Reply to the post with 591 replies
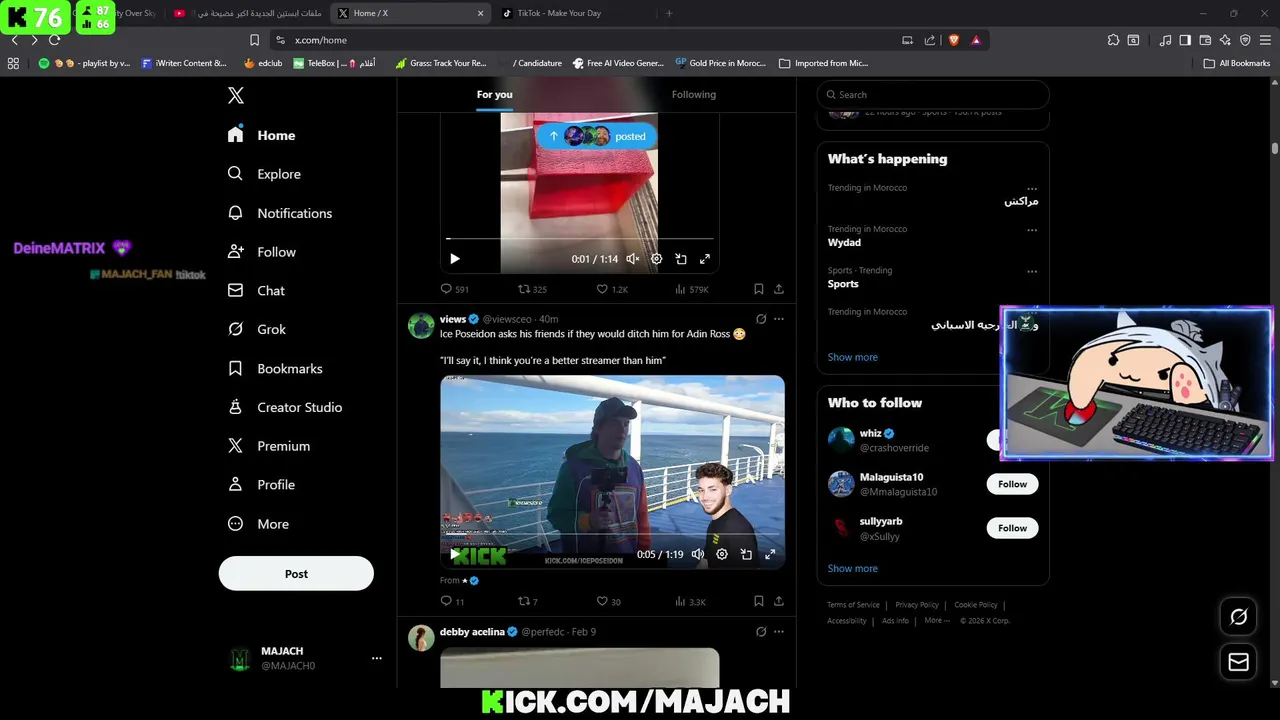 pyautogui.click(x=455, y=289)
